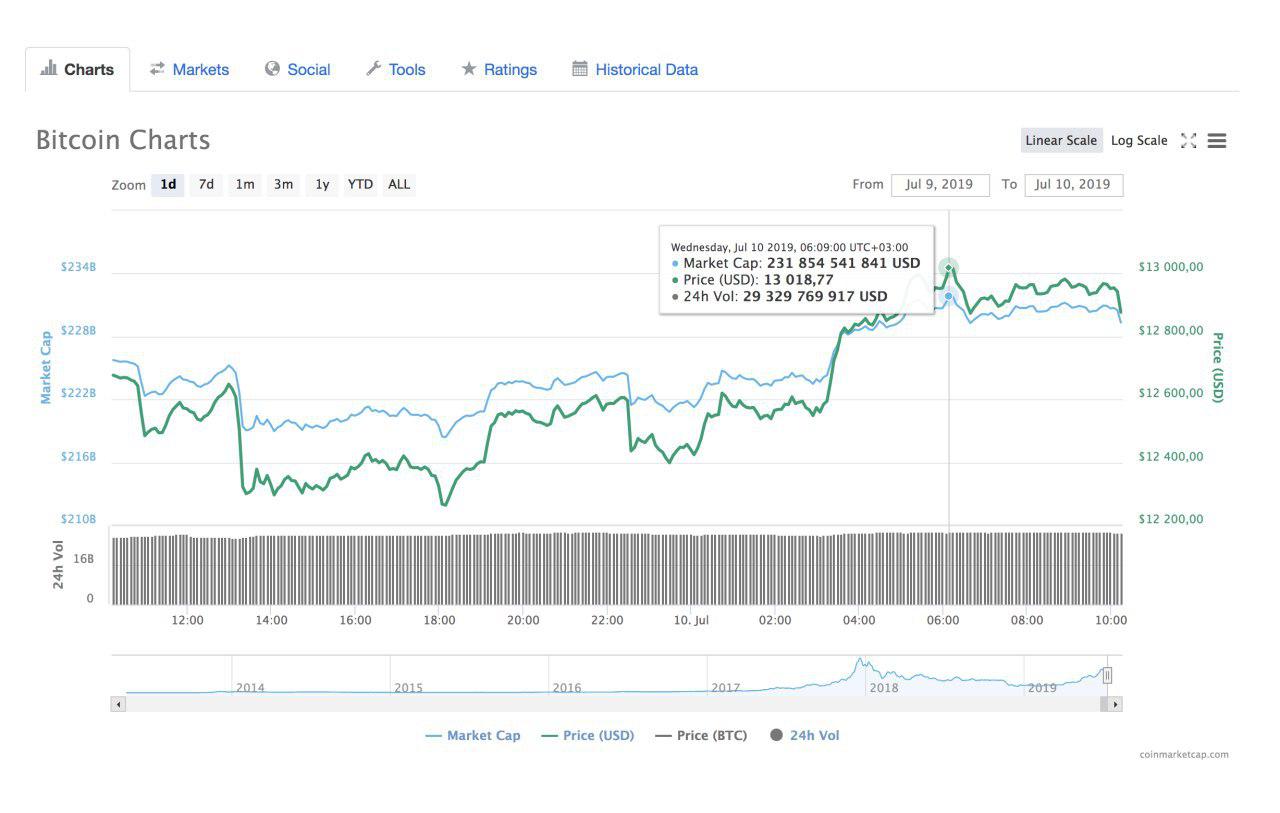Image resolution: width=1280 pixels, height=813 pixels.
Task: Click the coinmarketcap.com credit link
Action: click(1183, 755)
